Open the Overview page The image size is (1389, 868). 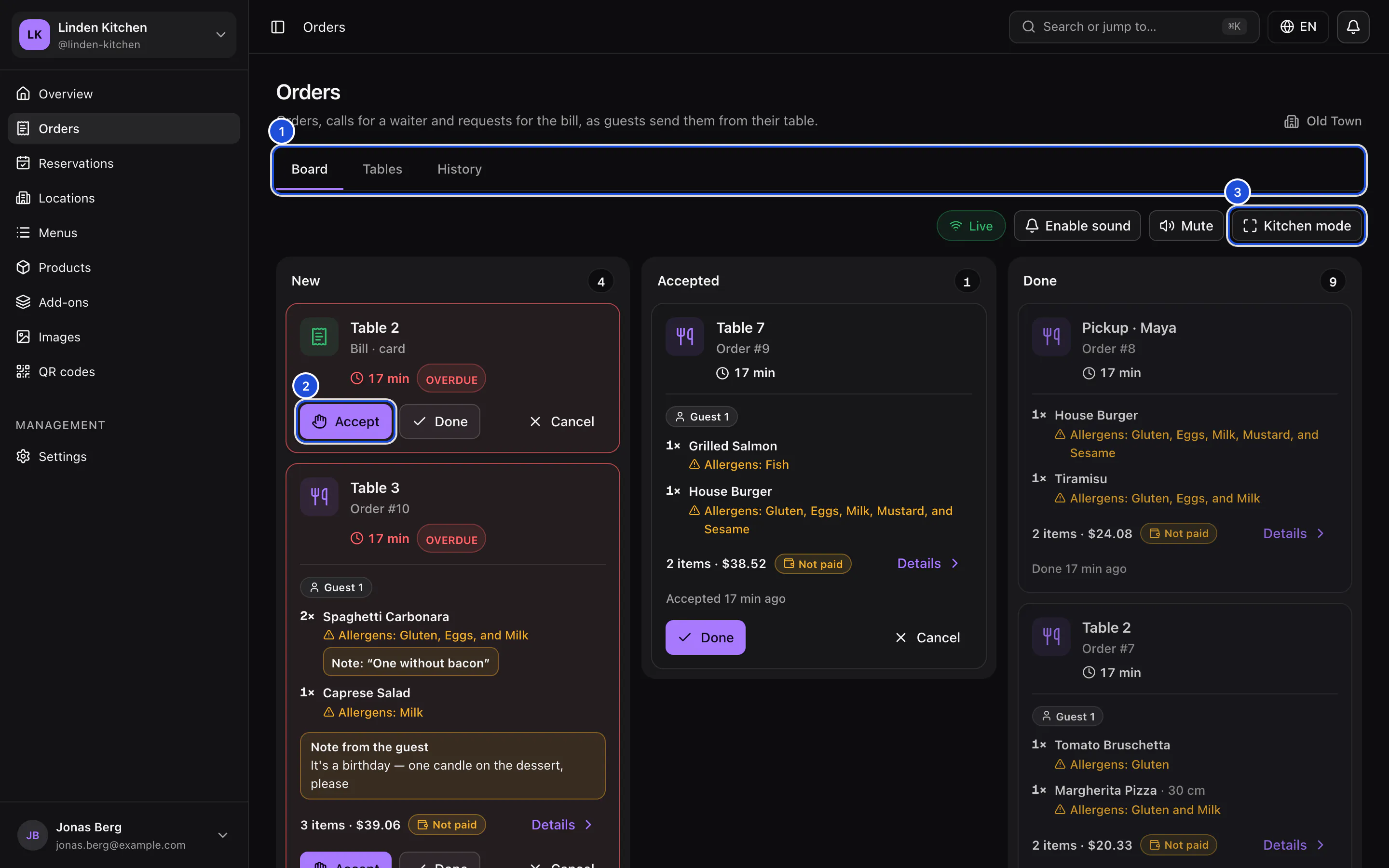[124, 94]
